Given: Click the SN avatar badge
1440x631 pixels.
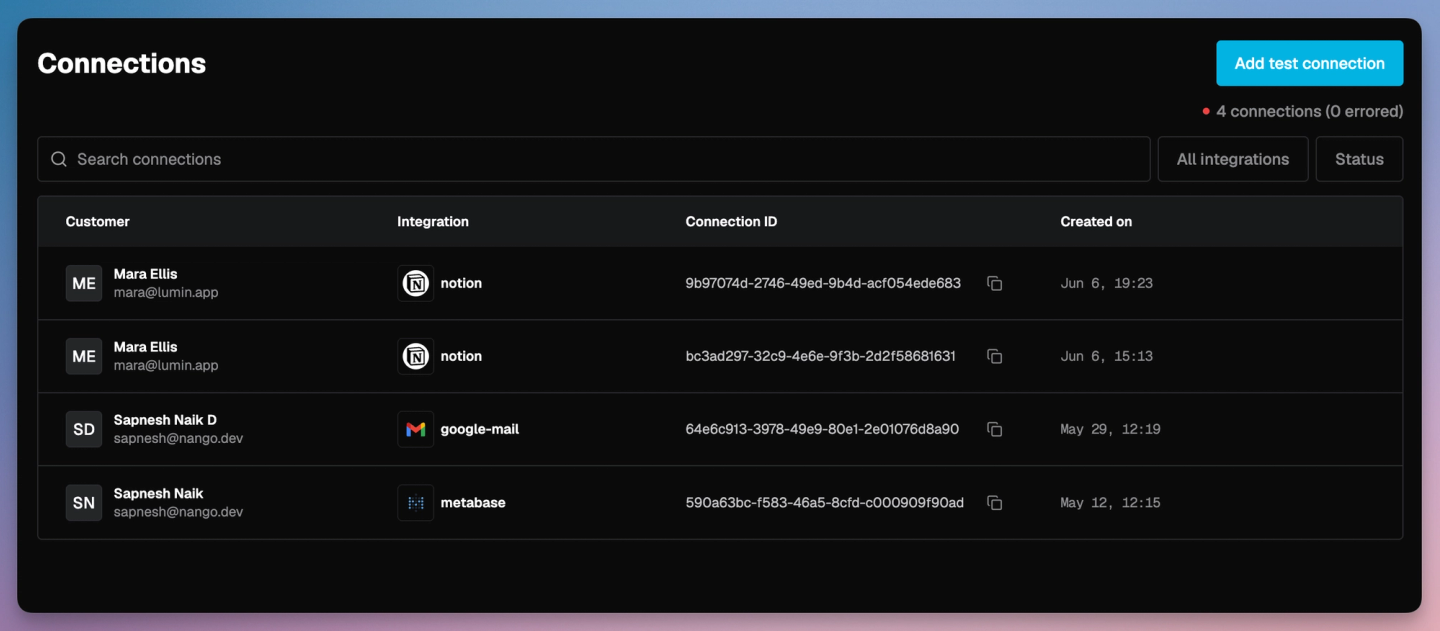Looking at the screenshot, I should click(84, 502).
